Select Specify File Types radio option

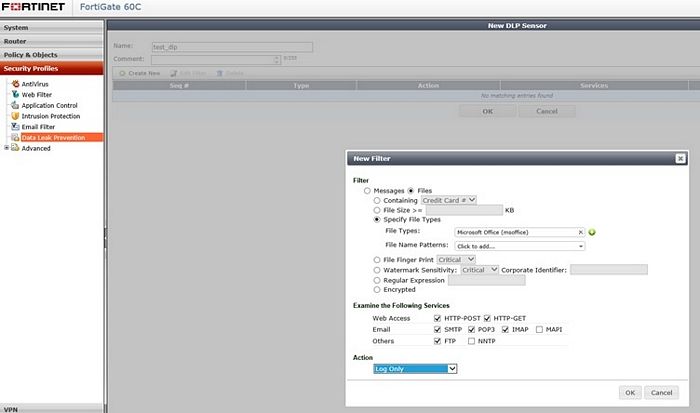point(377,220)
